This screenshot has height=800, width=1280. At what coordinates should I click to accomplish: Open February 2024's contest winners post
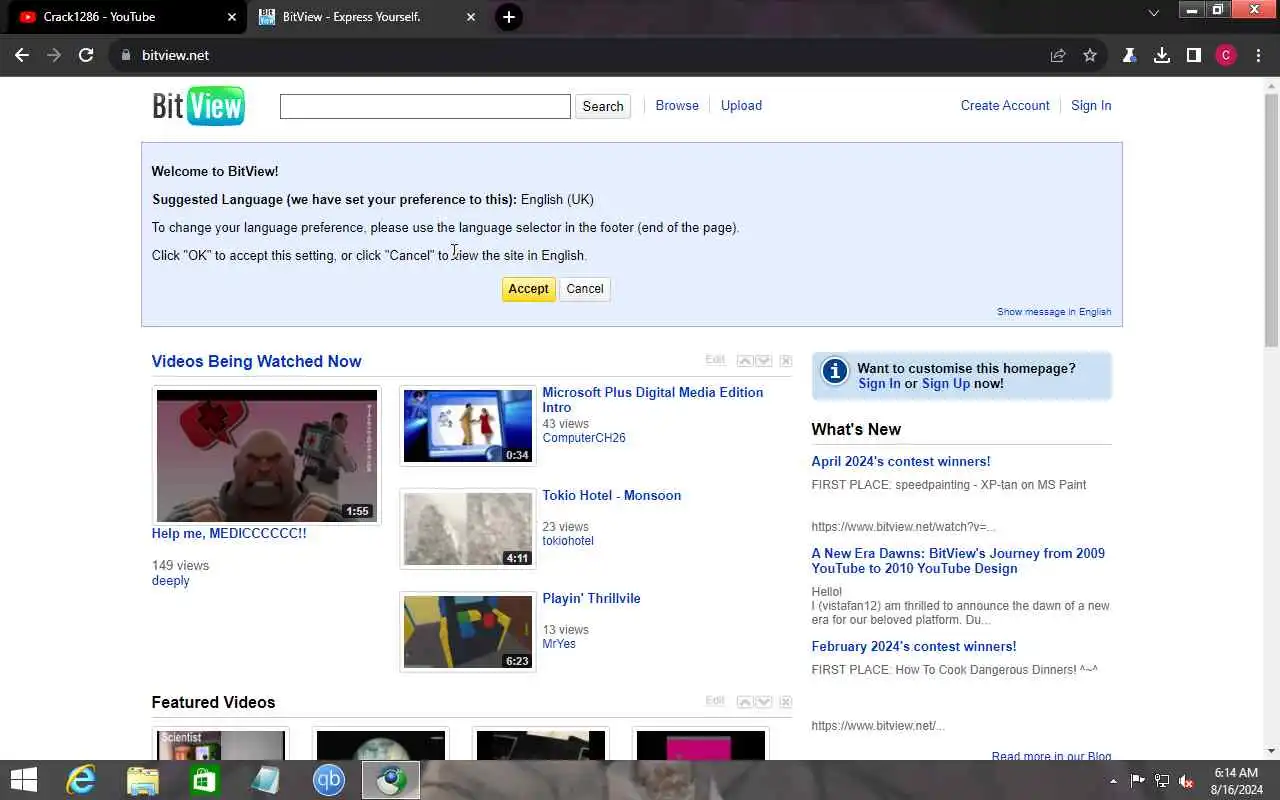point(914,646)
